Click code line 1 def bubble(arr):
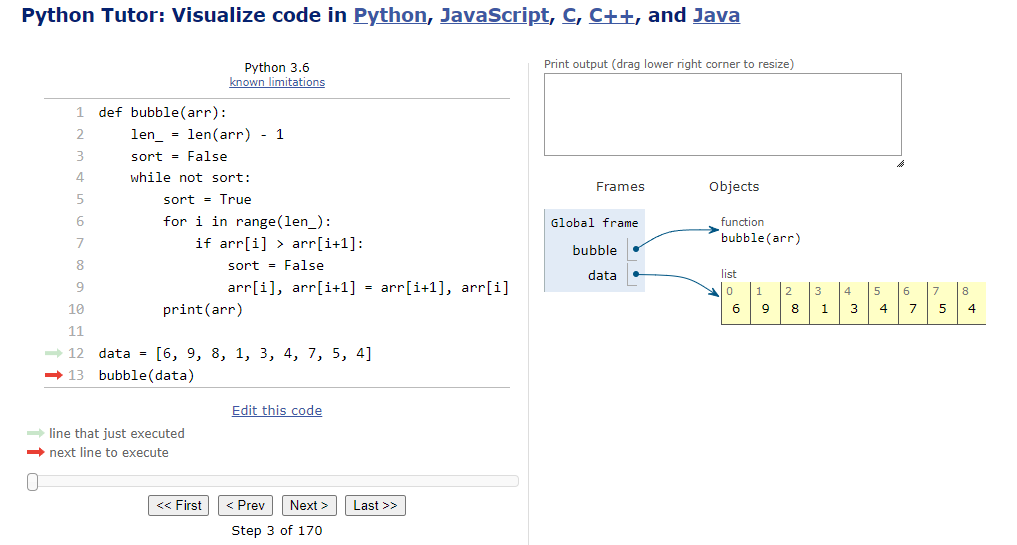 162,113
